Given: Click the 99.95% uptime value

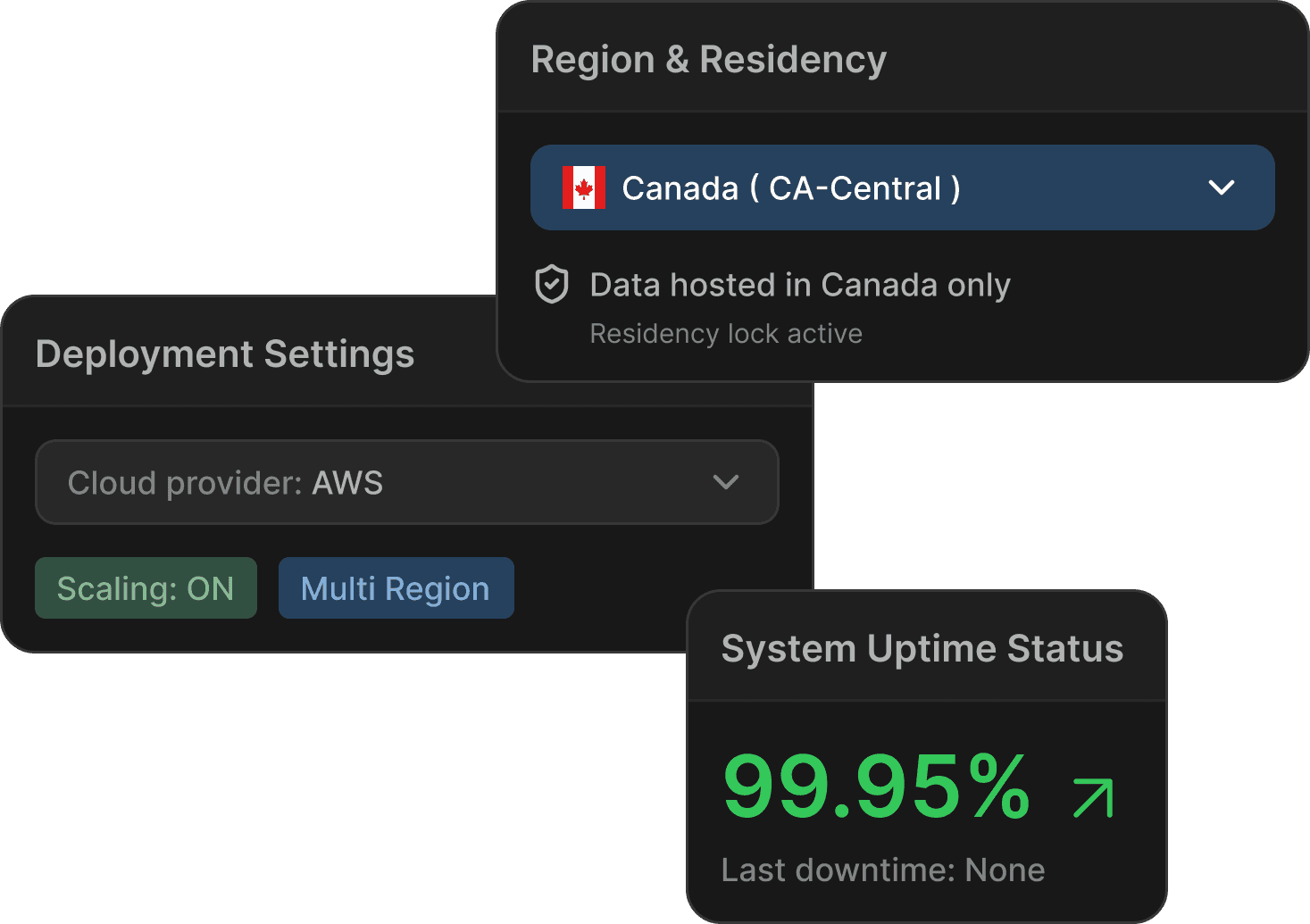Looking at the screenshot, I should click(x=875, y=787).
